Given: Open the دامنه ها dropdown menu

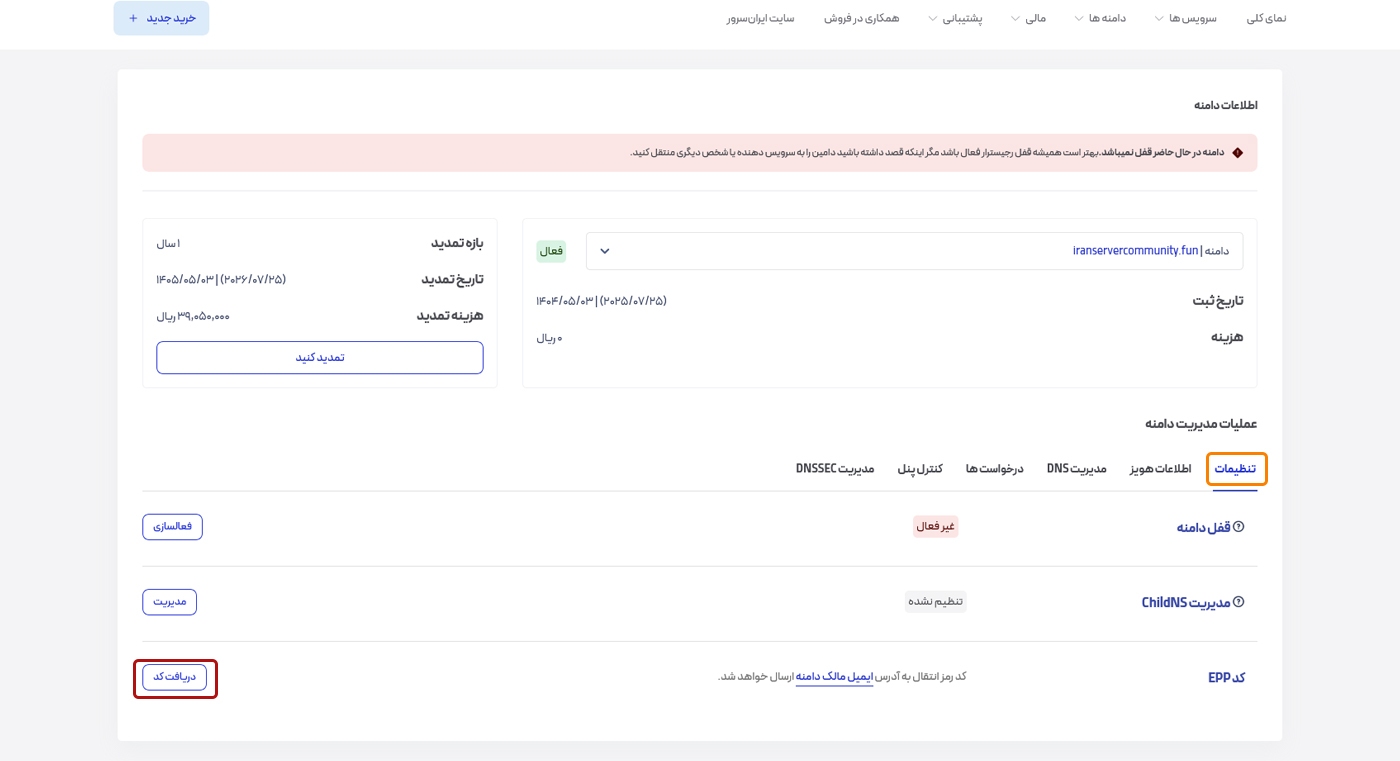Looking at the screenshot, I should click(1100, 17).
